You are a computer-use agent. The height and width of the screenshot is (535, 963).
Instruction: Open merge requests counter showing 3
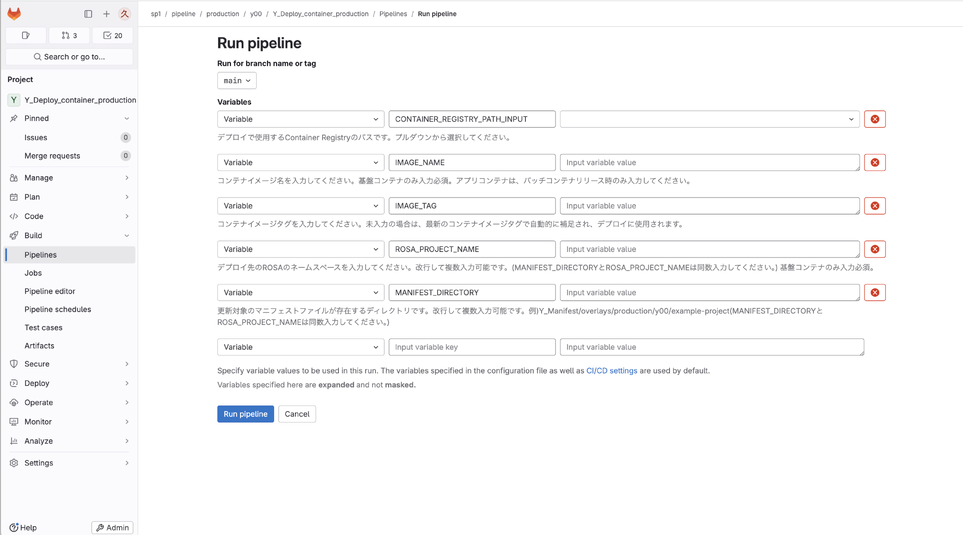(x=69, y=36)
